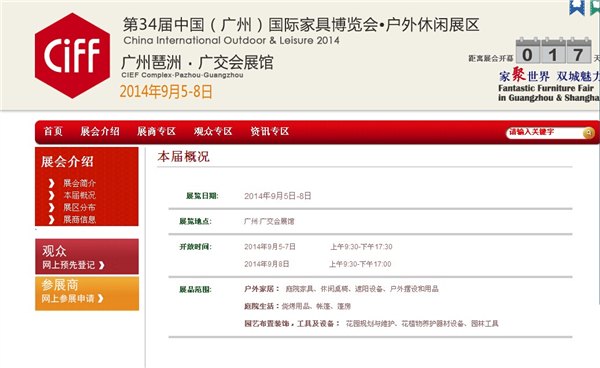Open the 首页 menu item
The width and height of the screenshot is (600, 368).
pyautogui.click(x=53, y=132)
